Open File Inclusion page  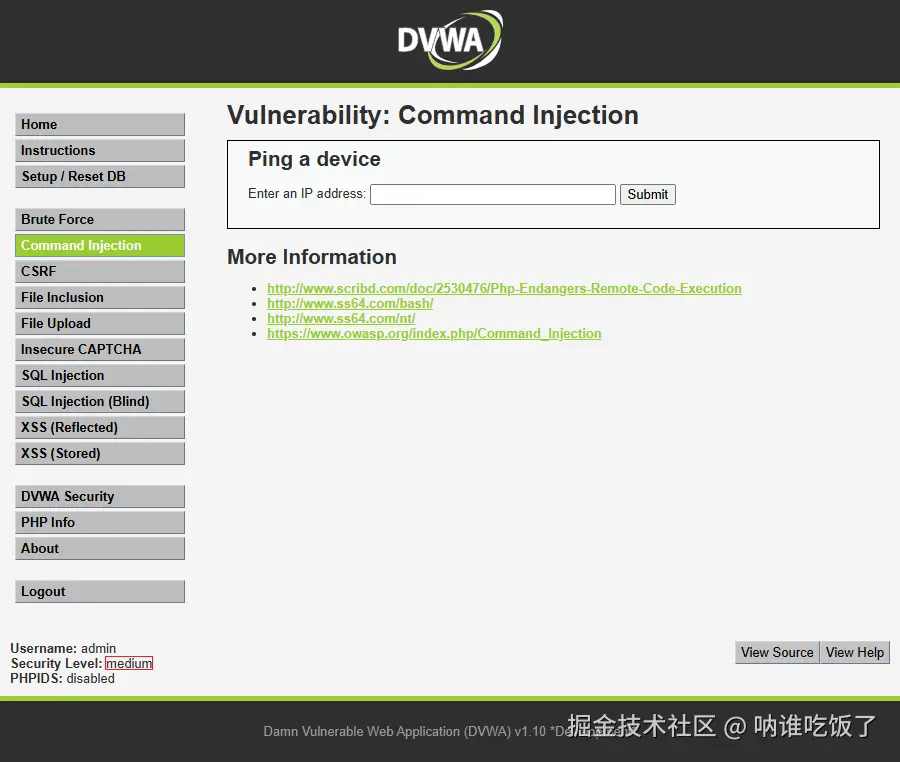coord(100,297)
